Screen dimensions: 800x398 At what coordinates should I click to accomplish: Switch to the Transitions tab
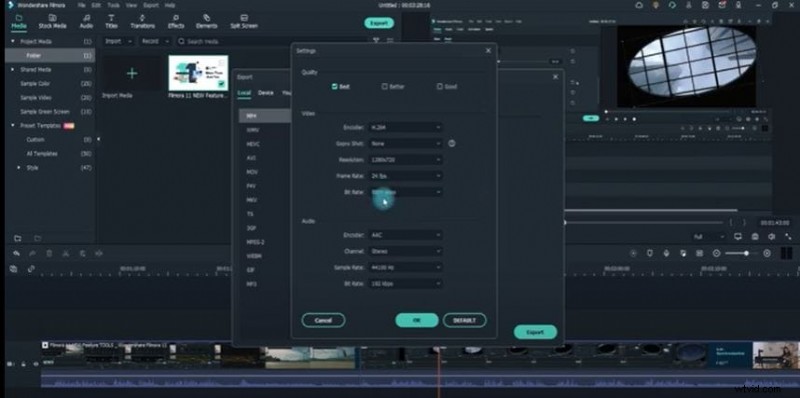tap(142, 21)
